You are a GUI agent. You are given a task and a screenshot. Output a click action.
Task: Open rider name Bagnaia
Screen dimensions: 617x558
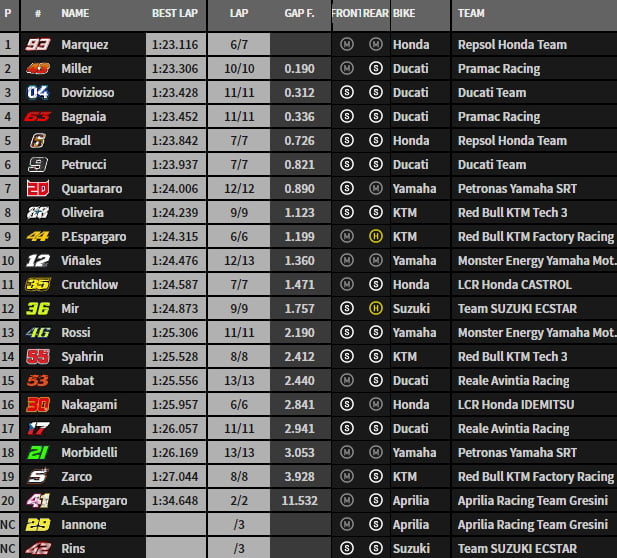pyautogui.click(x=84, y=117)
